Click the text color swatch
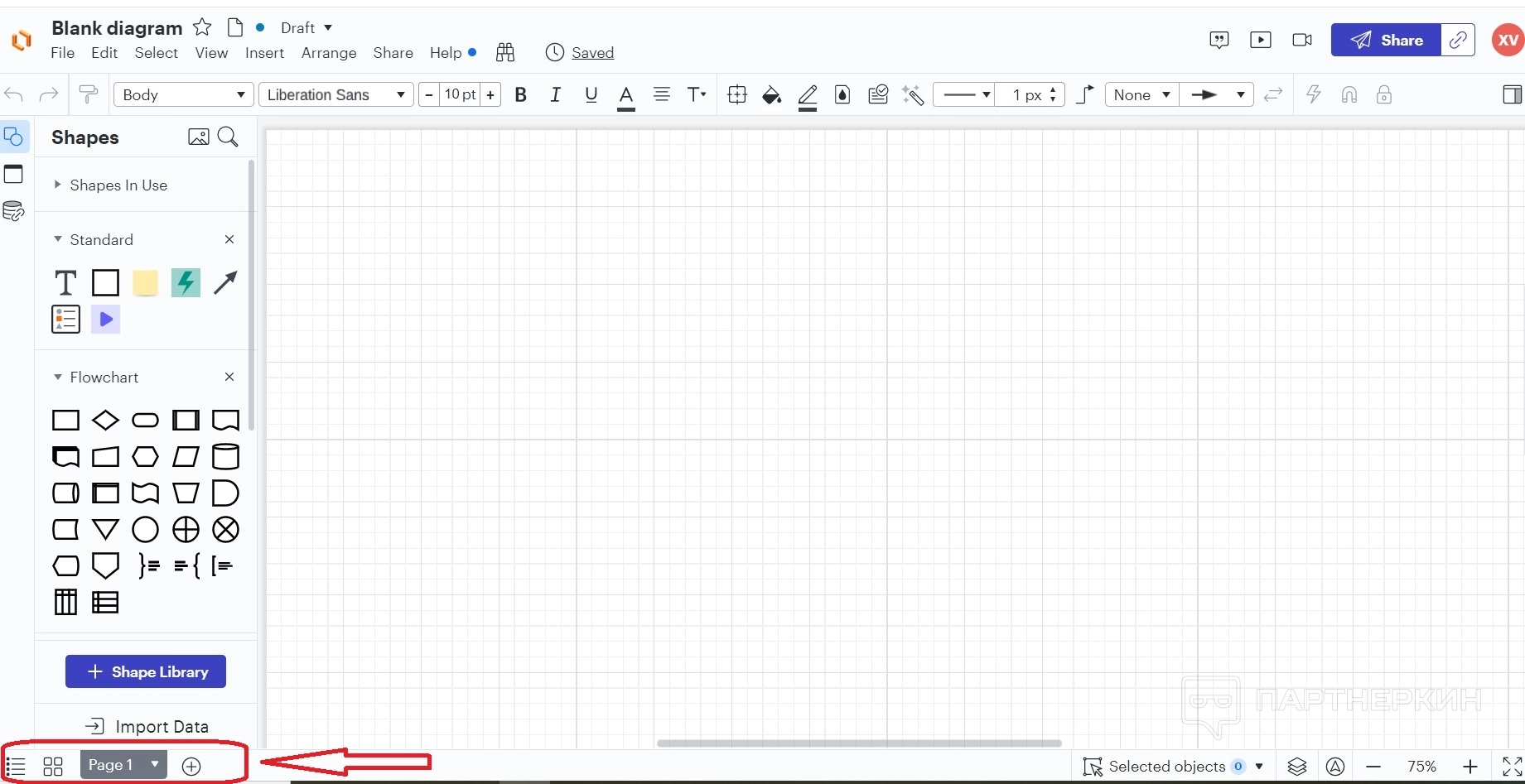Image resolution: width=1525 pixels, height=784 pixels. point(626,95)
